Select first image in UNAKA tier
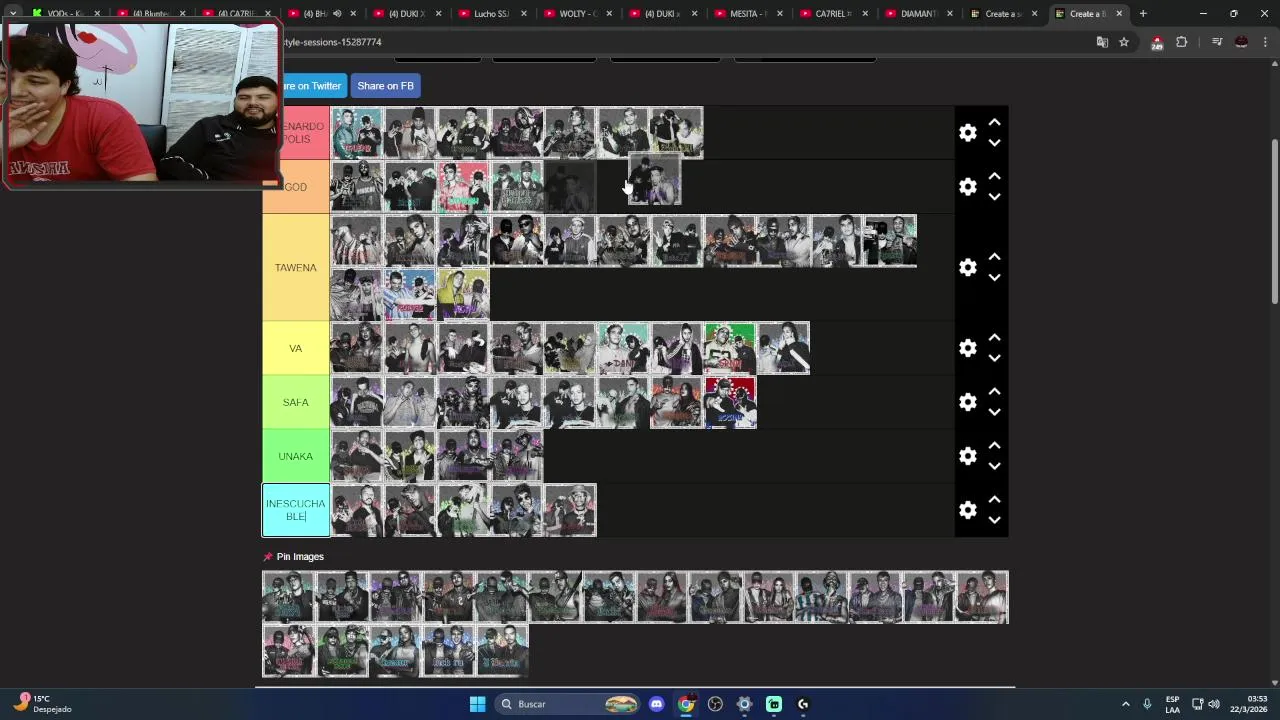The width and height of the screenshot is (1280, 720). [x=356, y=456]
